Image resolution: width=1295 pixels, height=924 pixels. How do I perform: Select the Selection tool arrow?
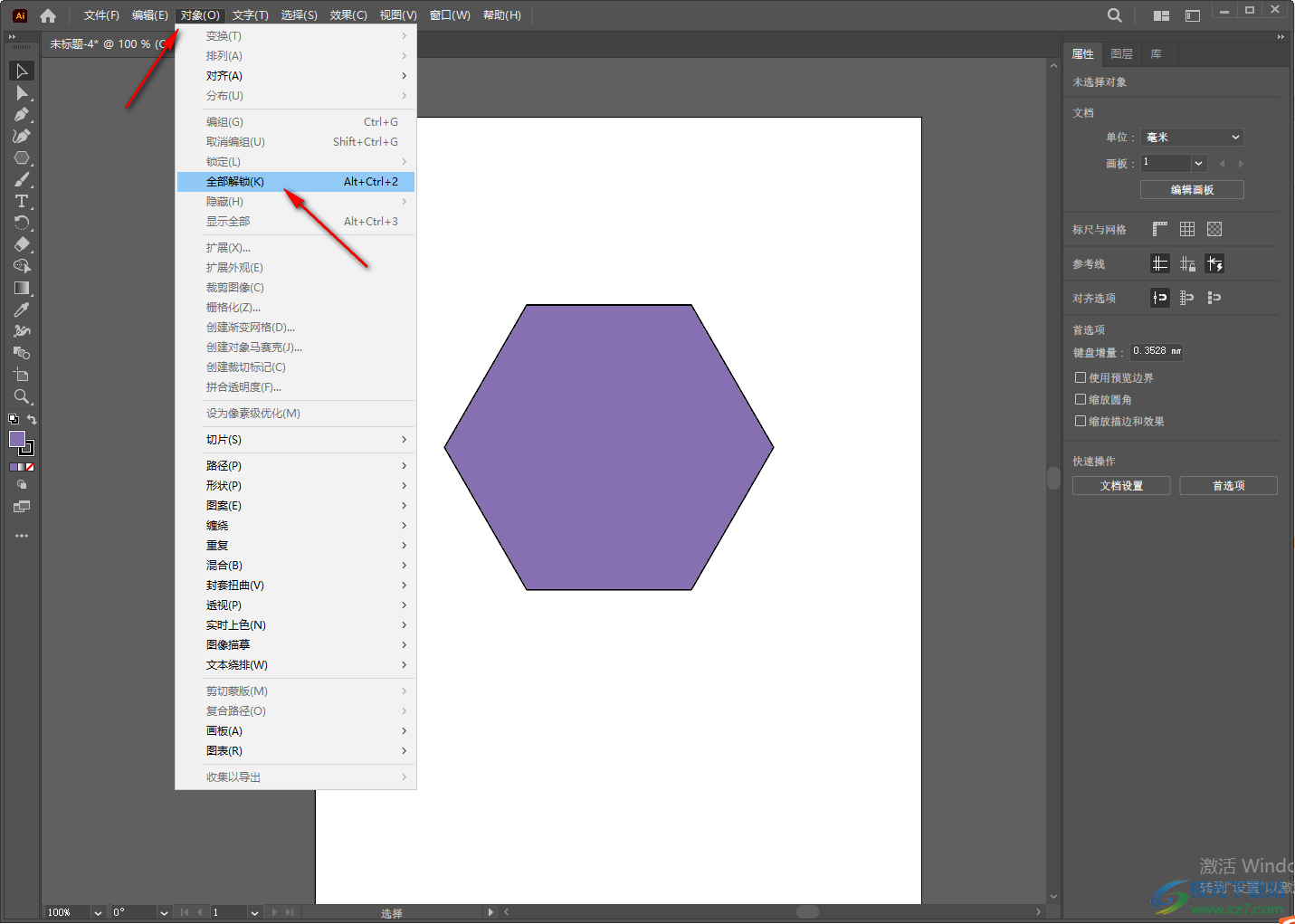point(22,71)
